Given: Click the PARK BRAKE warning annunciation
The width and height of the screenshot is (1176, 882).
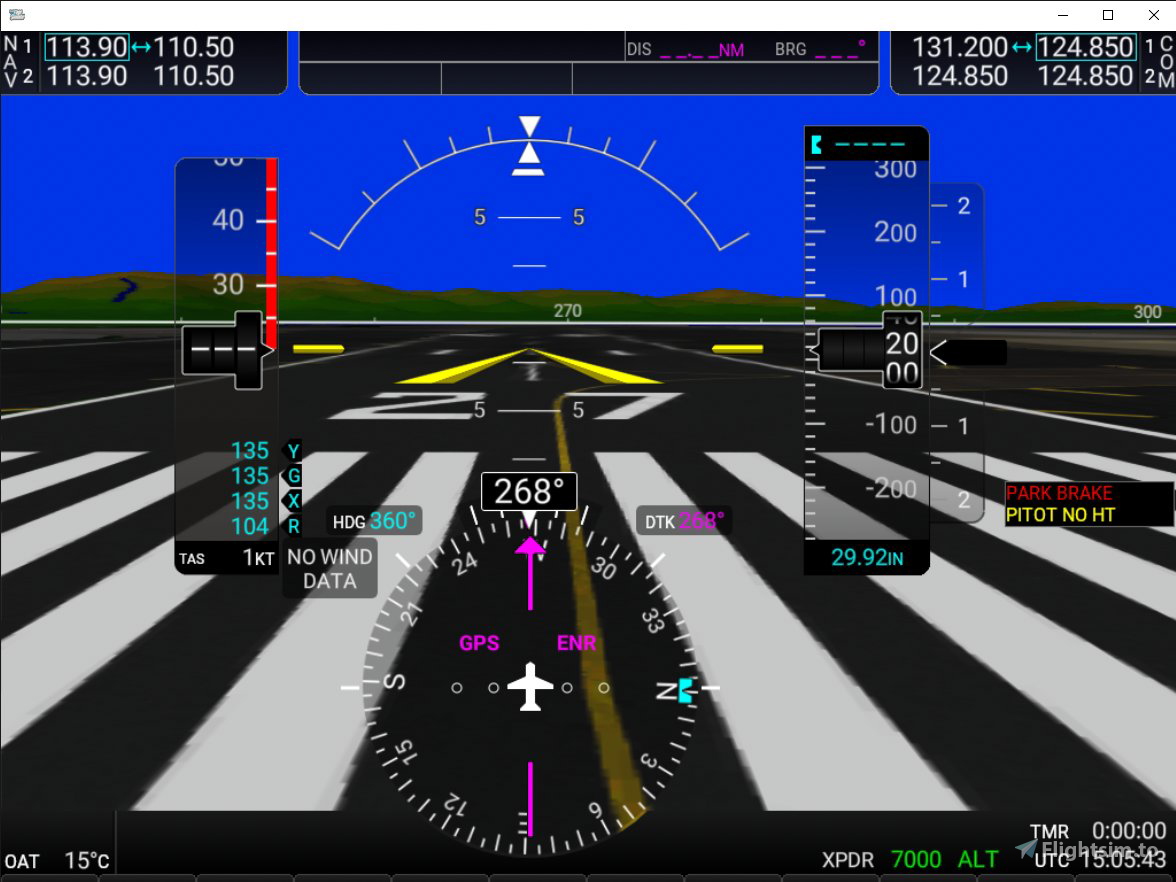Looking at the screenshot, I should tap(1059, 493).
